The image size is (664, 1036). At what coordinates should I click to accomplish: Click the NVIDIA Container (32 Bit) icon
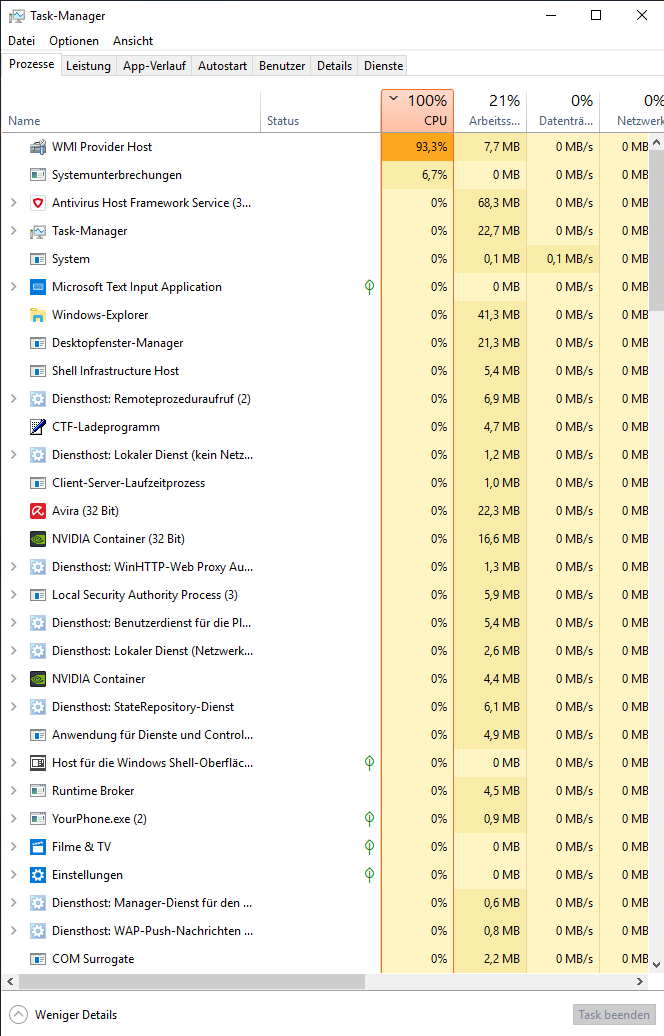38,539
